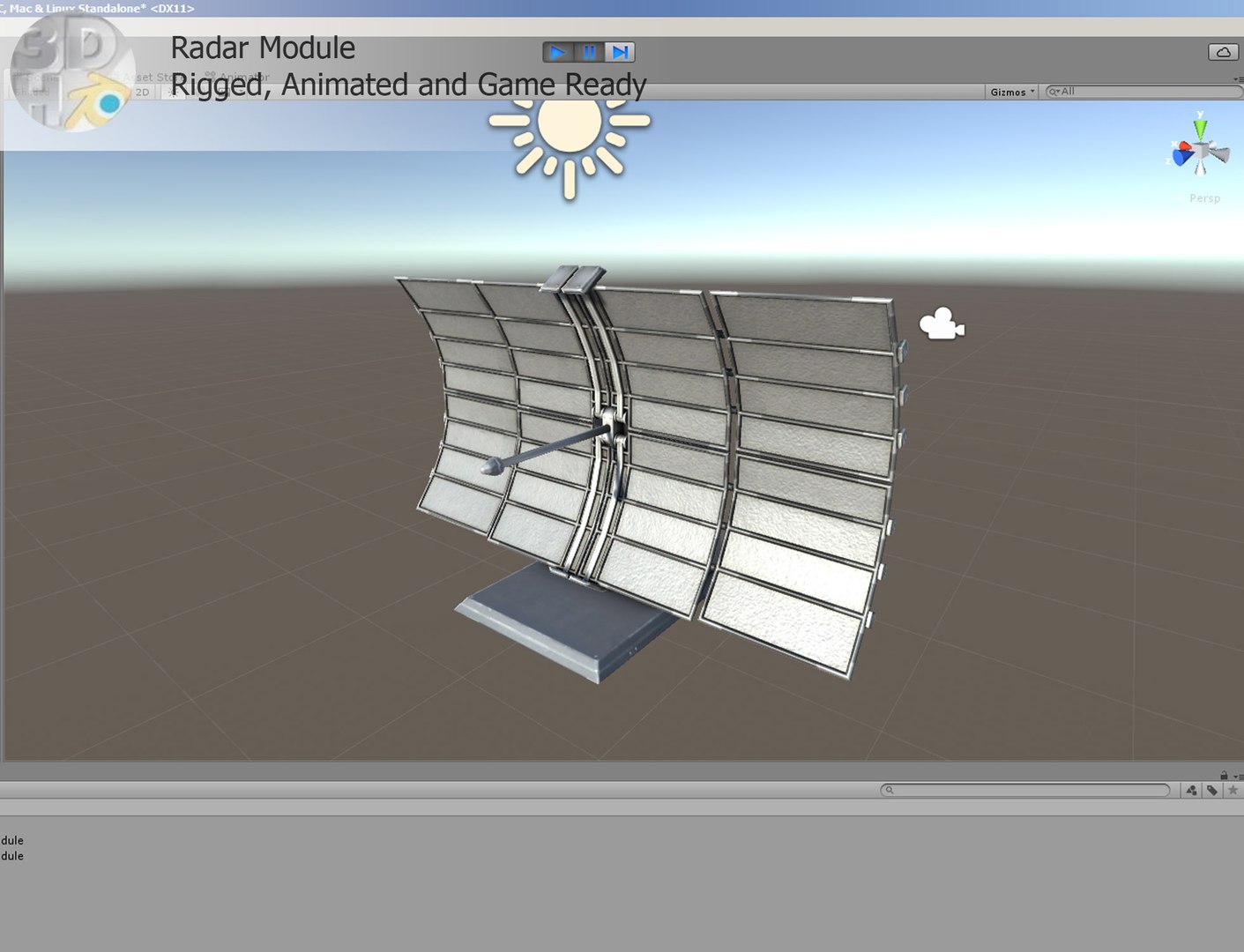Open the Gizmos dropdown
The height and width of the screenshot is (952, 1244).
pos(1011,92)
